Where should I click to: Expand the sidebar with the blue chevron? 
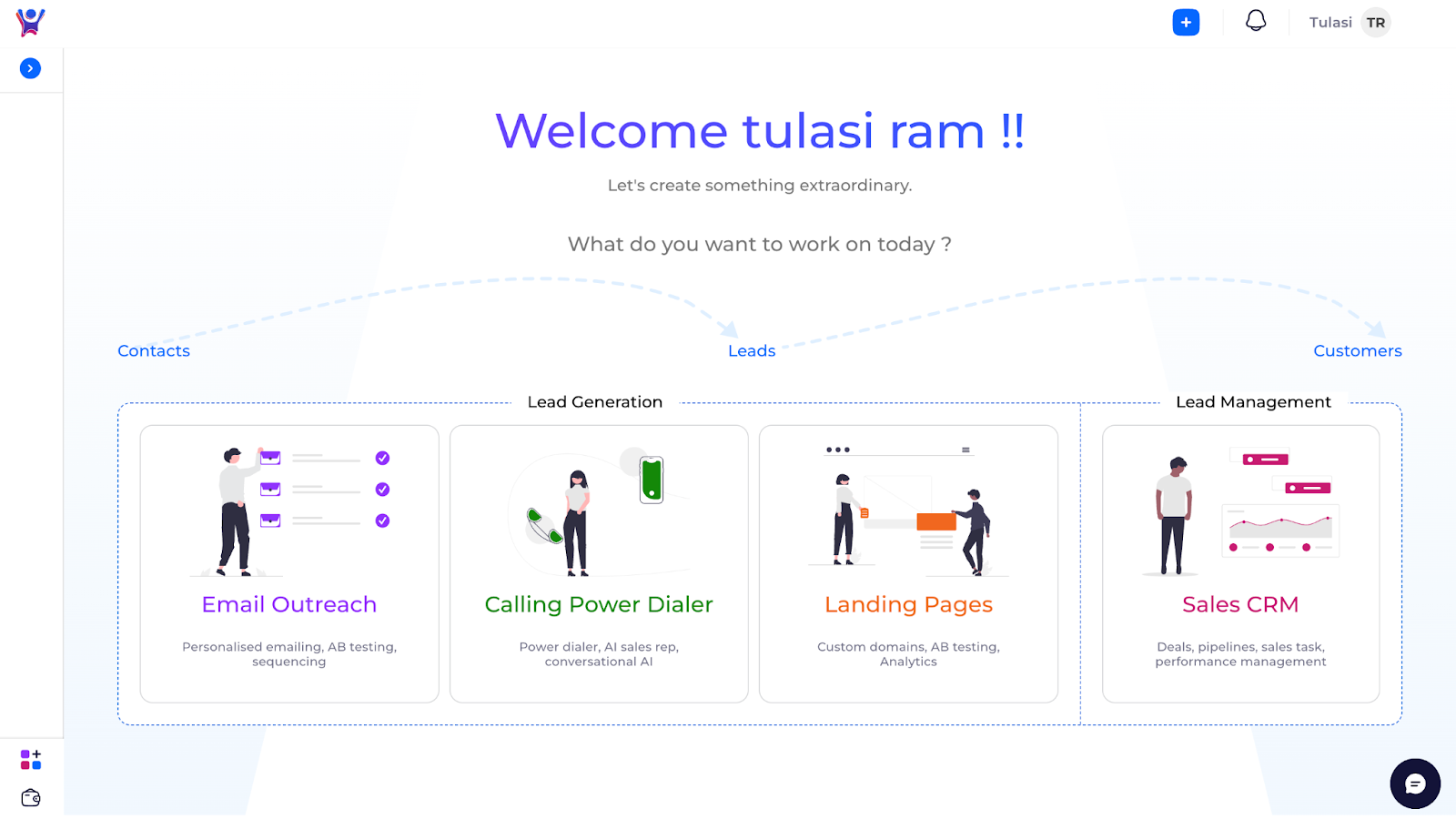coord(30,68)
